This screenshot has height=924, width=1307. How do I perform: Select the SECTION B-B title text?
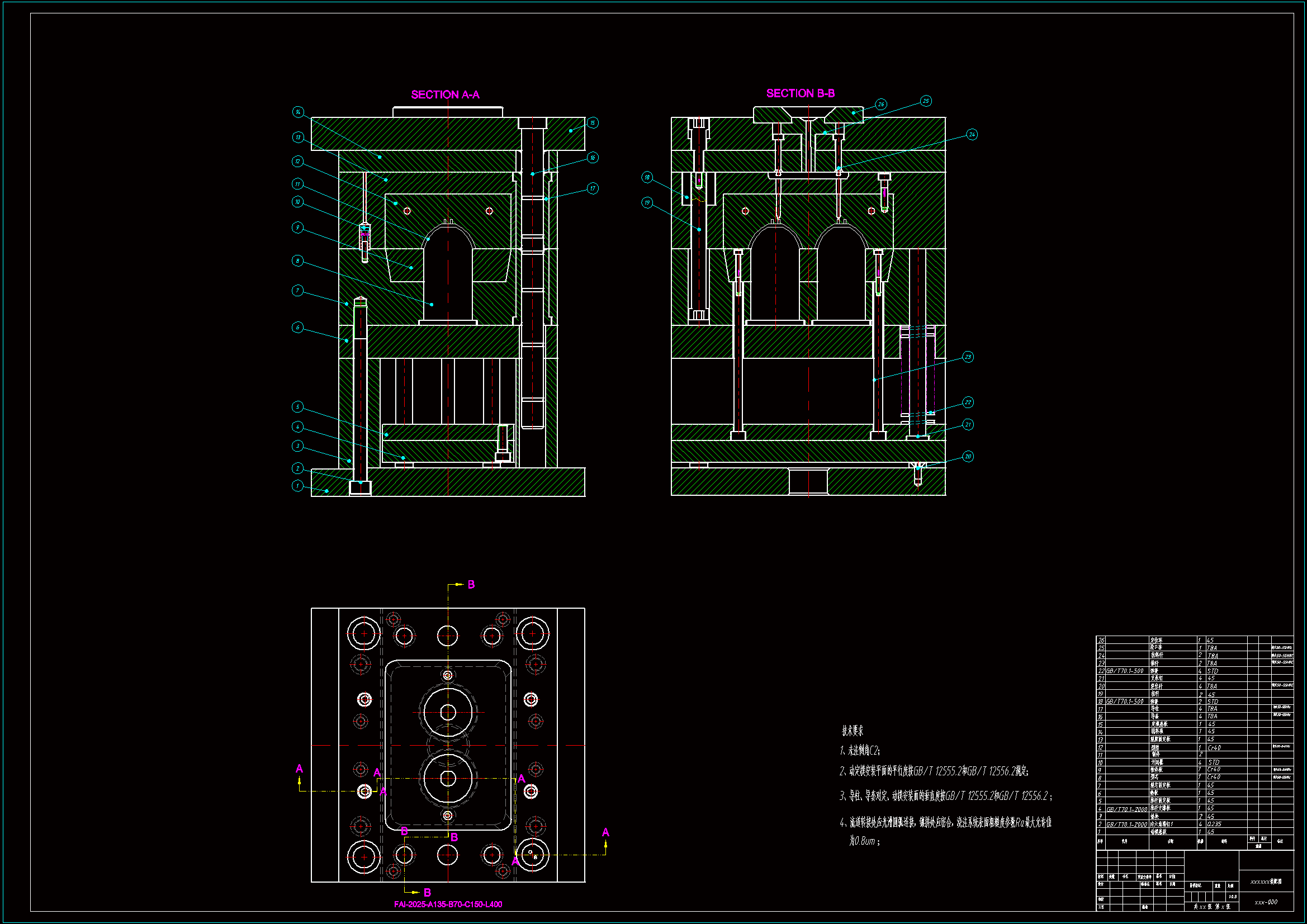pos(801,93)
